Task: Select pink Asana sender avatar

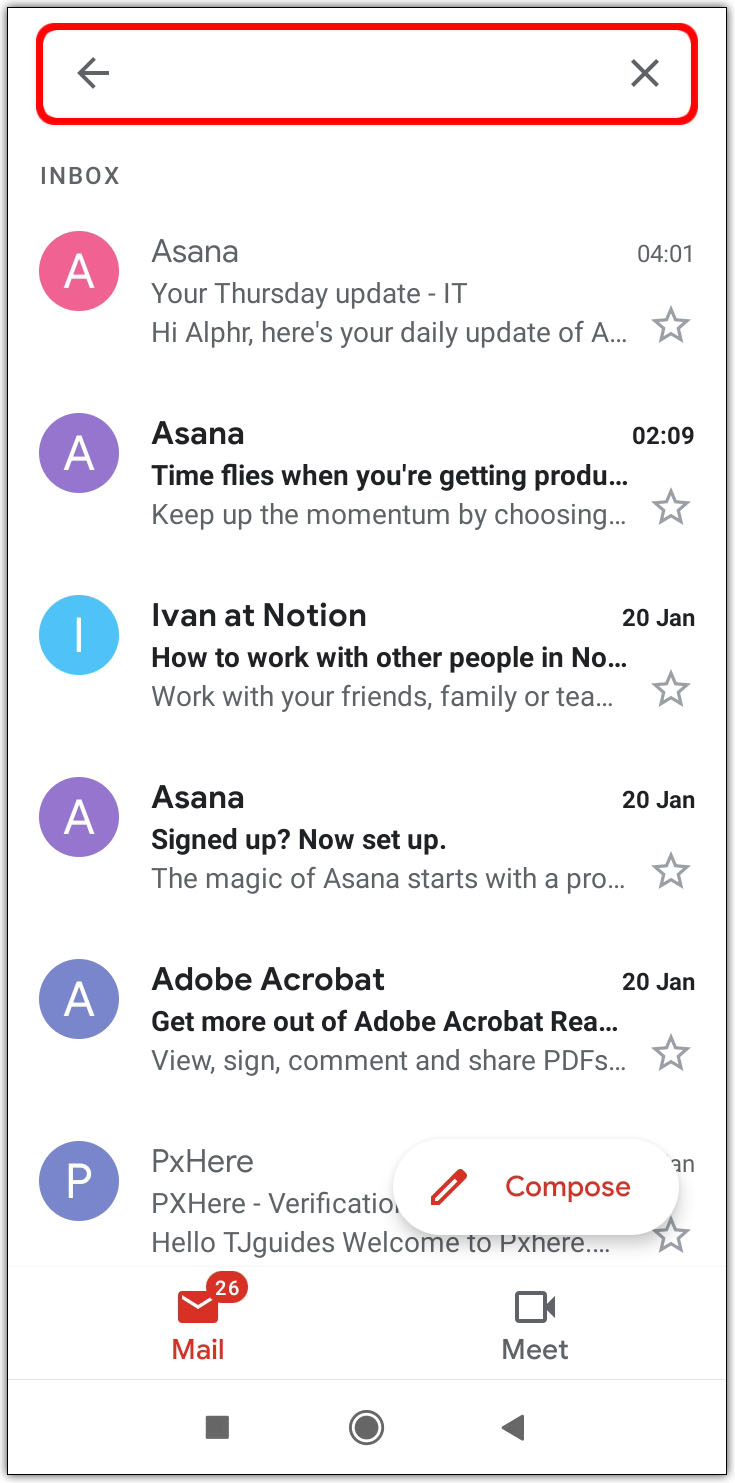Action: click(79, 271)
